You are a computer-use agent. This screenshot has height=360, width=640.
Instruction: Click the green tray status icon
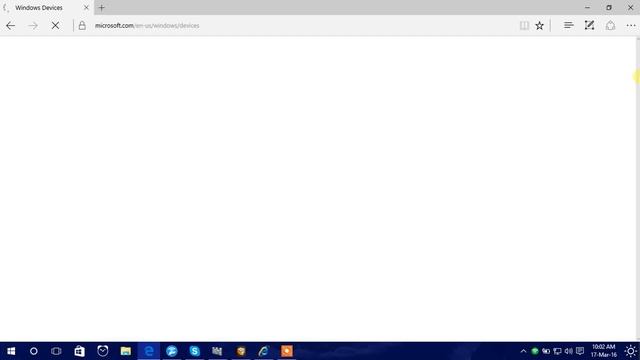click(535, 351)
